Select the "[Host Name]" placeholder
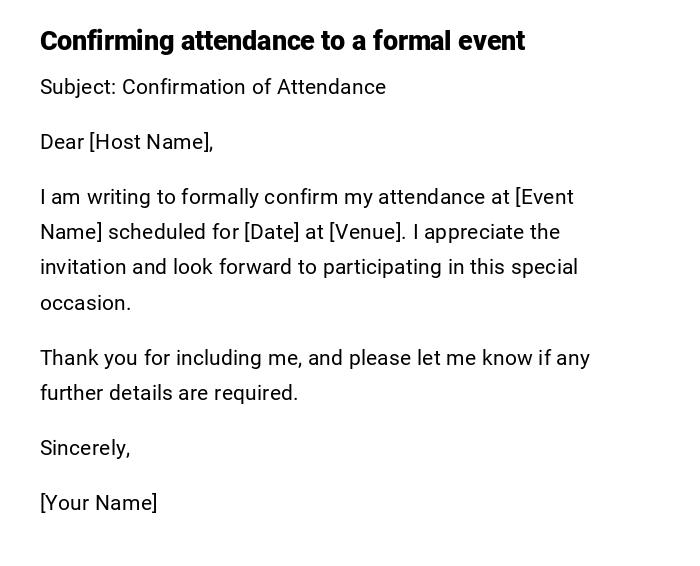This screenshot has height=566, width=700. click(150, 142)
